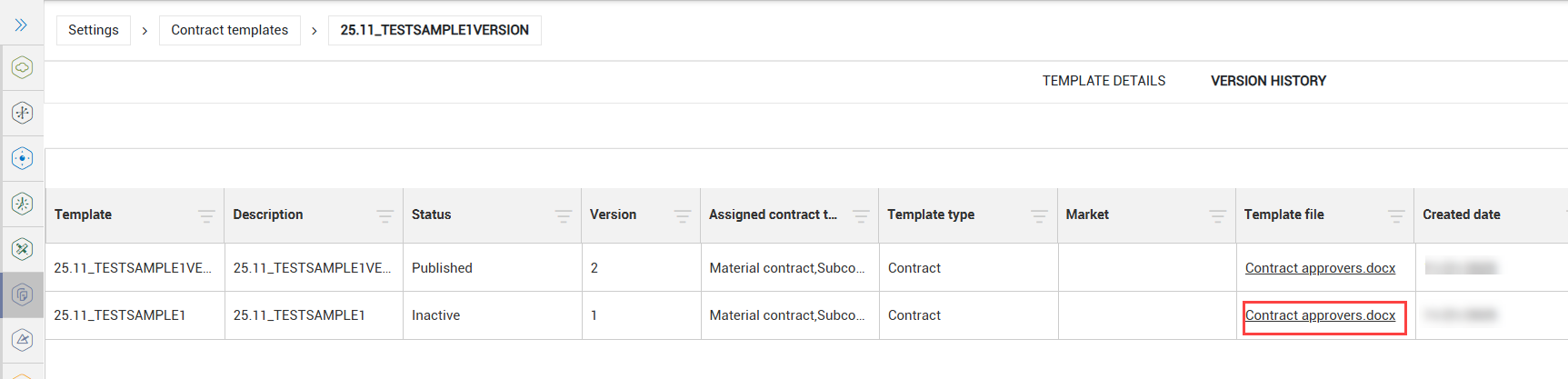Screen dimensions: 1568x379
Task: Open the Template file column filter icon
Action: (x=1396, y=215)
